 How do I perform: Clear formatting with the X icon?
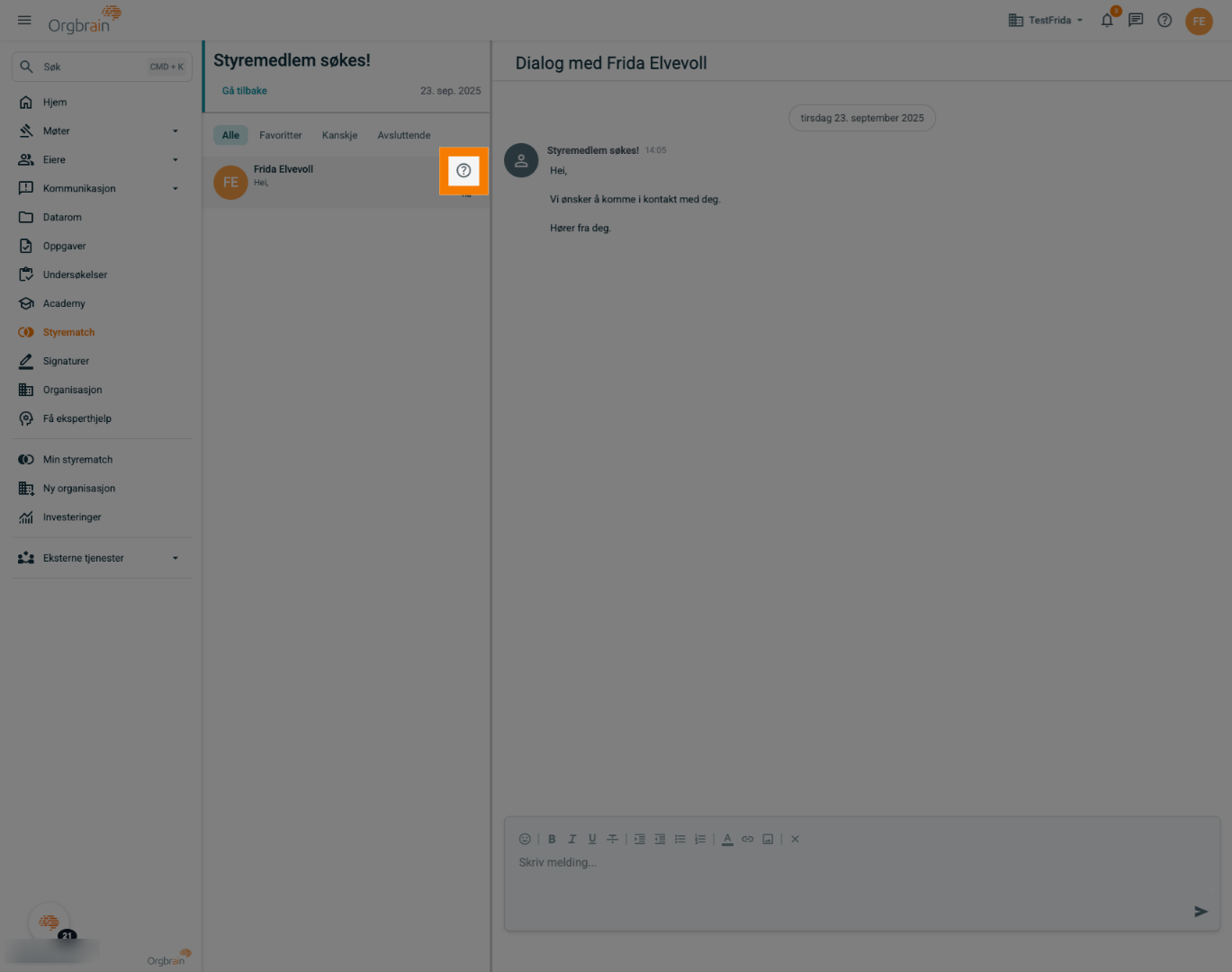pos(795,839)
